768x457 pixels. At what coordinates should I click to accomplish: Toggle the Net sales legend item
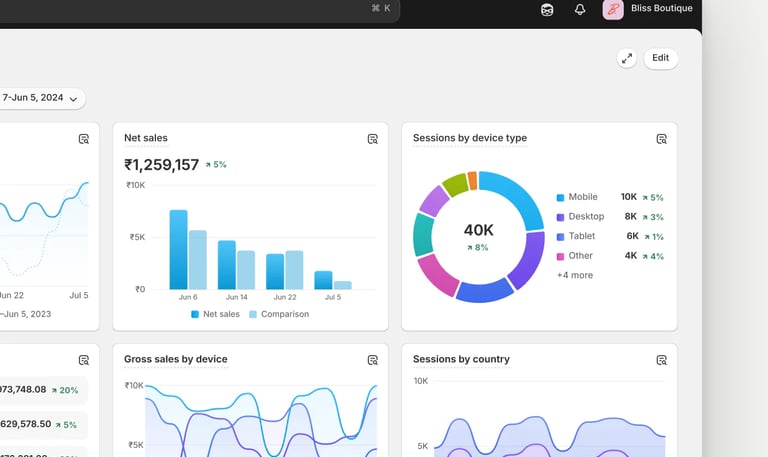(x=216, y=314)
